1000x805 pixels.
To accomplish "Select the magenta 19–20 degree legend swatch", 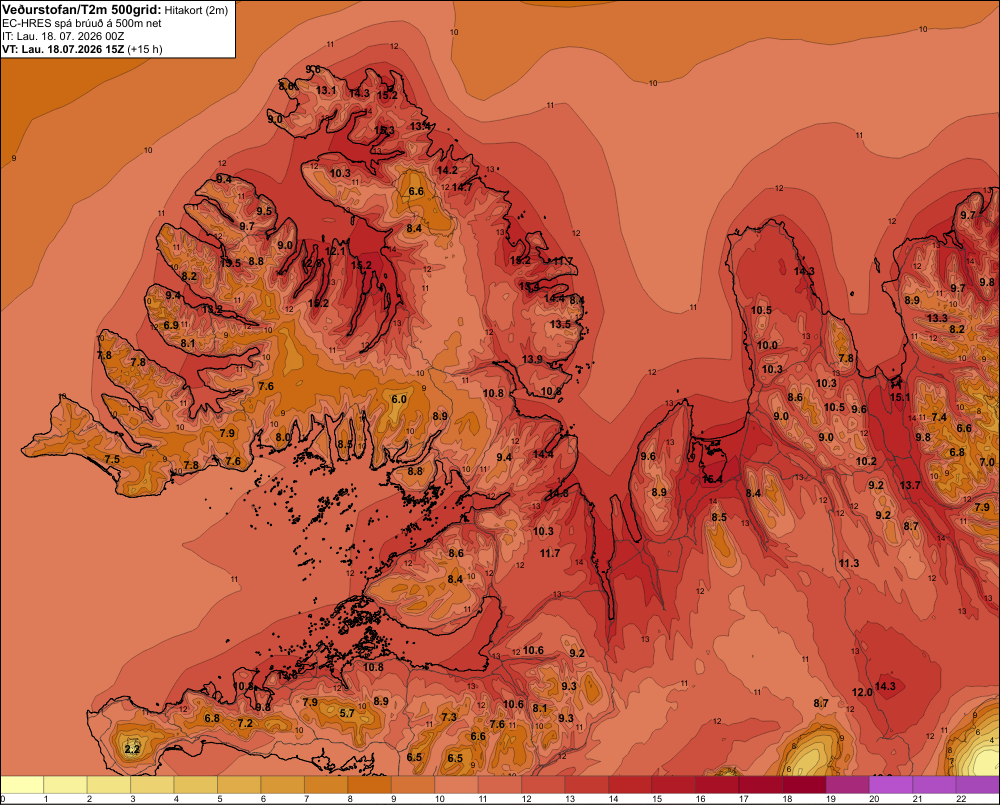I will point(847,785).
